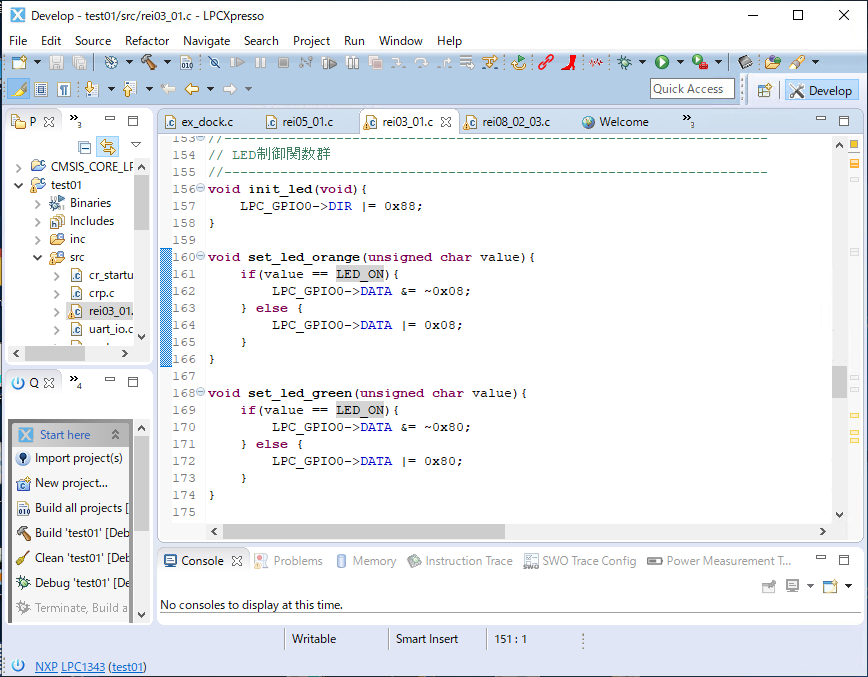Viewport: 868px width, 677px height.
Task: Toggle Show Whitespace Characters pilcrow button
Action: coord(63,89)
